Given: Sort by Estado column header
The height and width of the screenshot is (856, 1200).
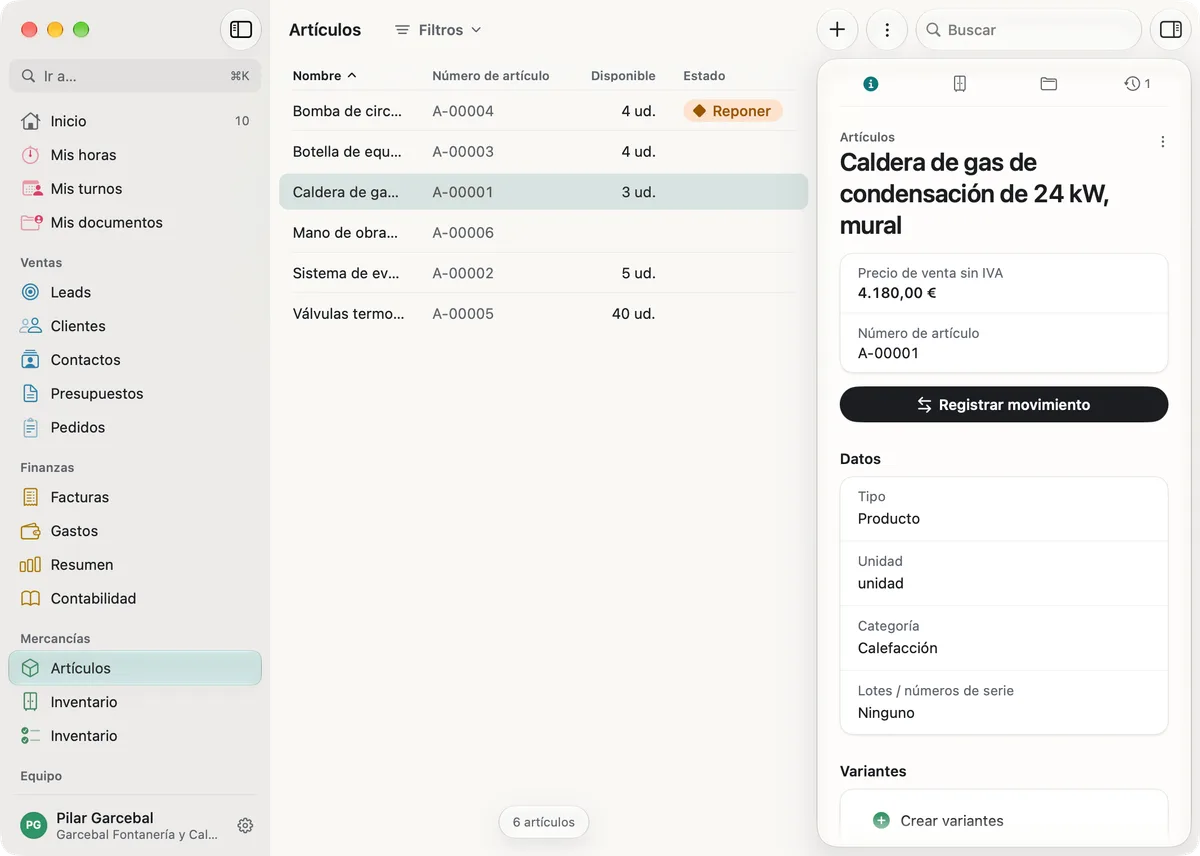Looking at the screenshot, I should 704,76.
